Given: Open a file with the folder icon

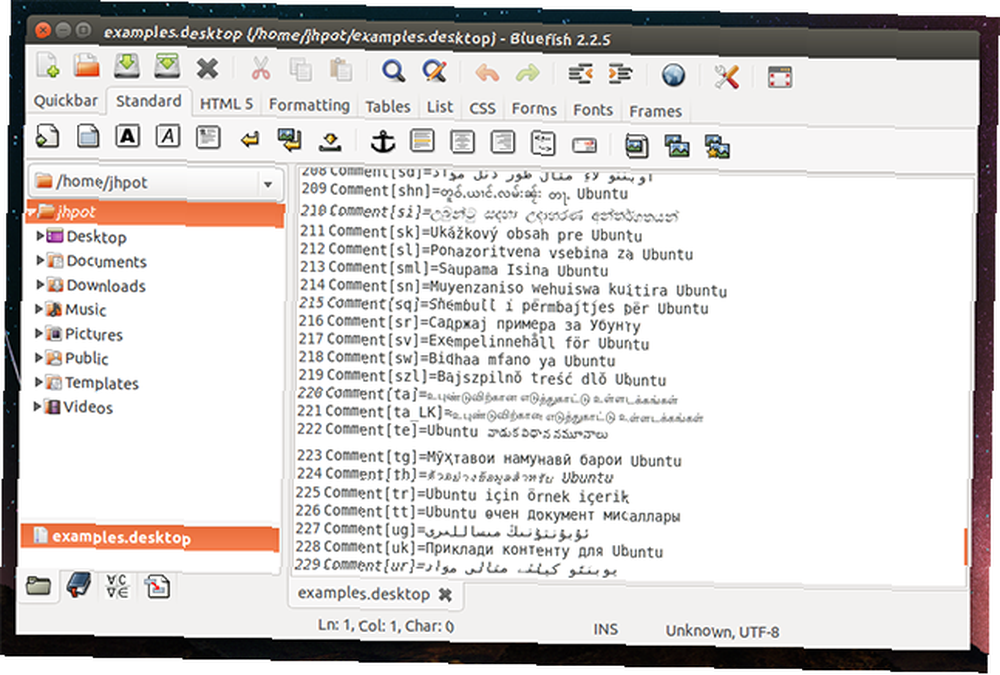Looking at the screenshot, I should (x=87, y=66).
